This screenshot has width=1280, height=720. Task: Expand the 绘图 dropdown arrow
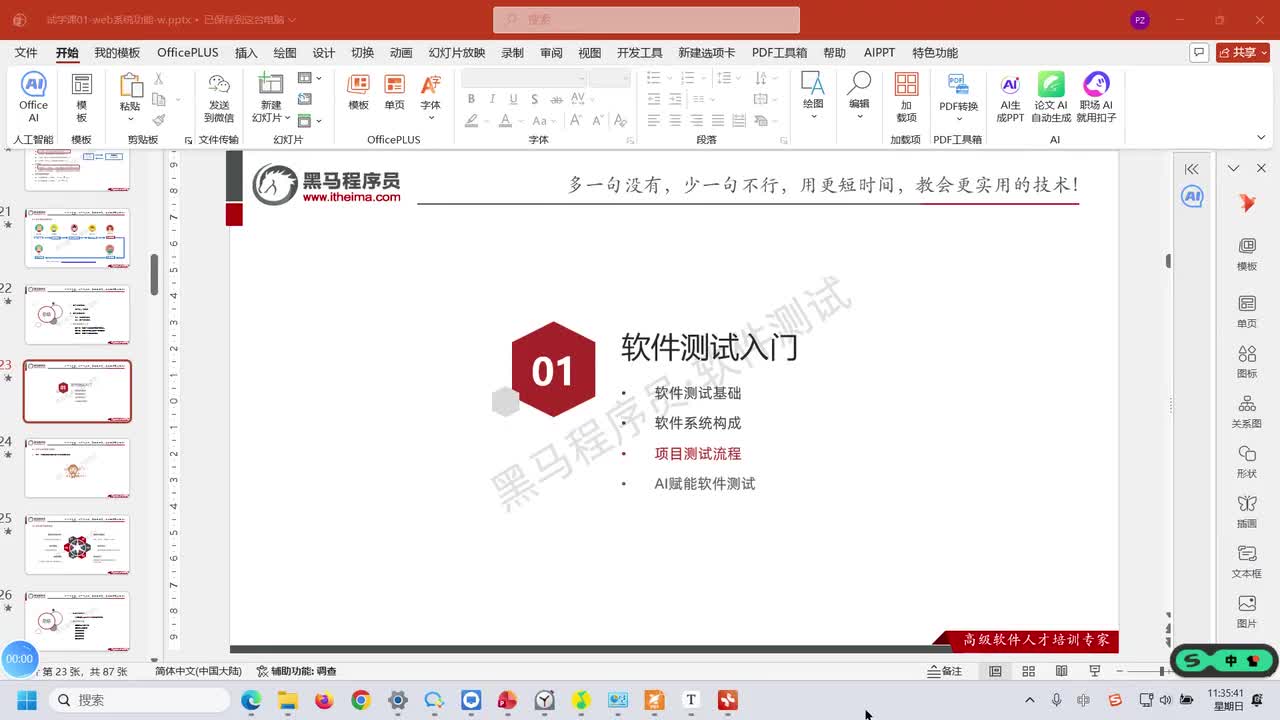click(813, 117)
